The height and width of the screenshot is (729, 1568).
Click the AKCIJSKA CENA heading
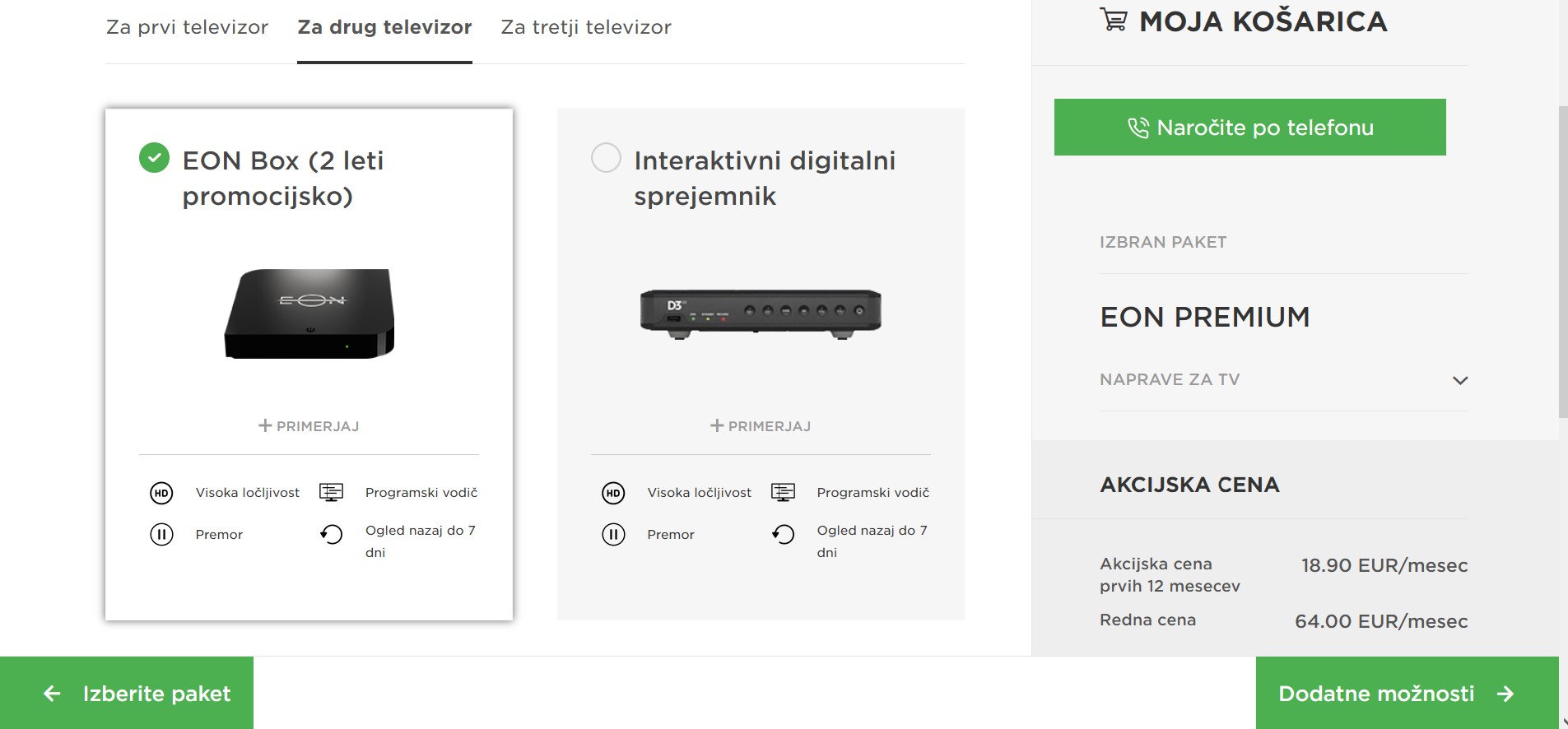click(1189, 485)
